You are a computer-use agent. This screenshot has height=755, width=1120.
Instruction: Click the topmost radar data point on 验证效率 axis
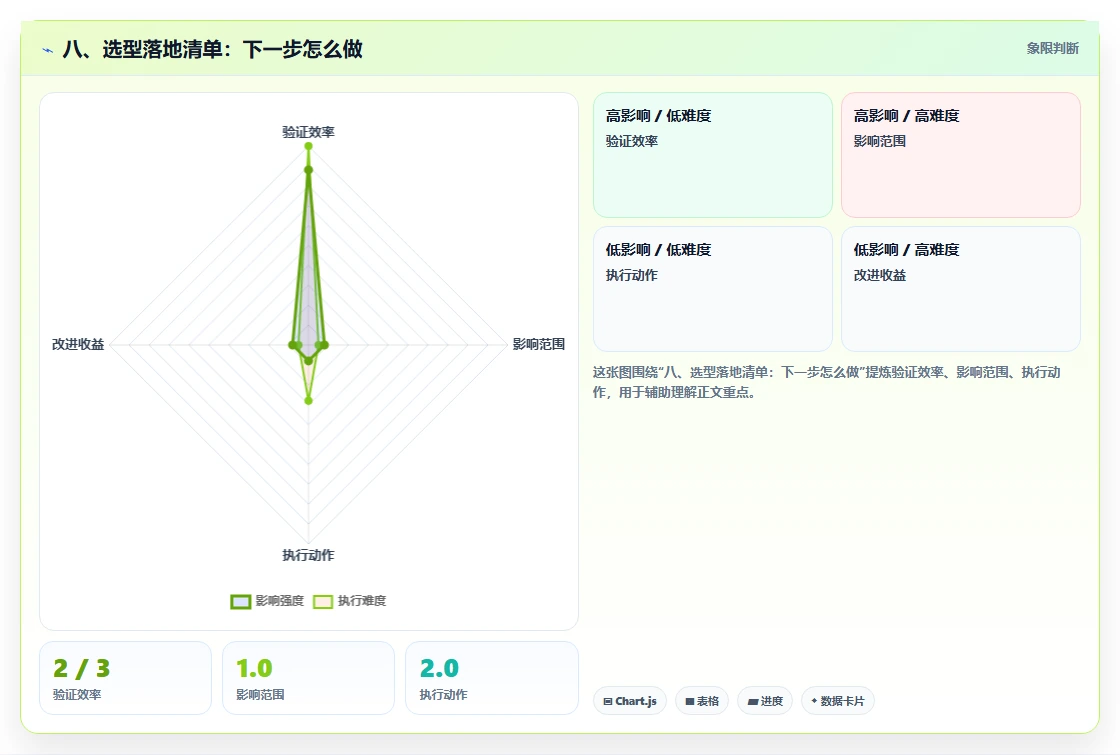click(x=309, y=146)
